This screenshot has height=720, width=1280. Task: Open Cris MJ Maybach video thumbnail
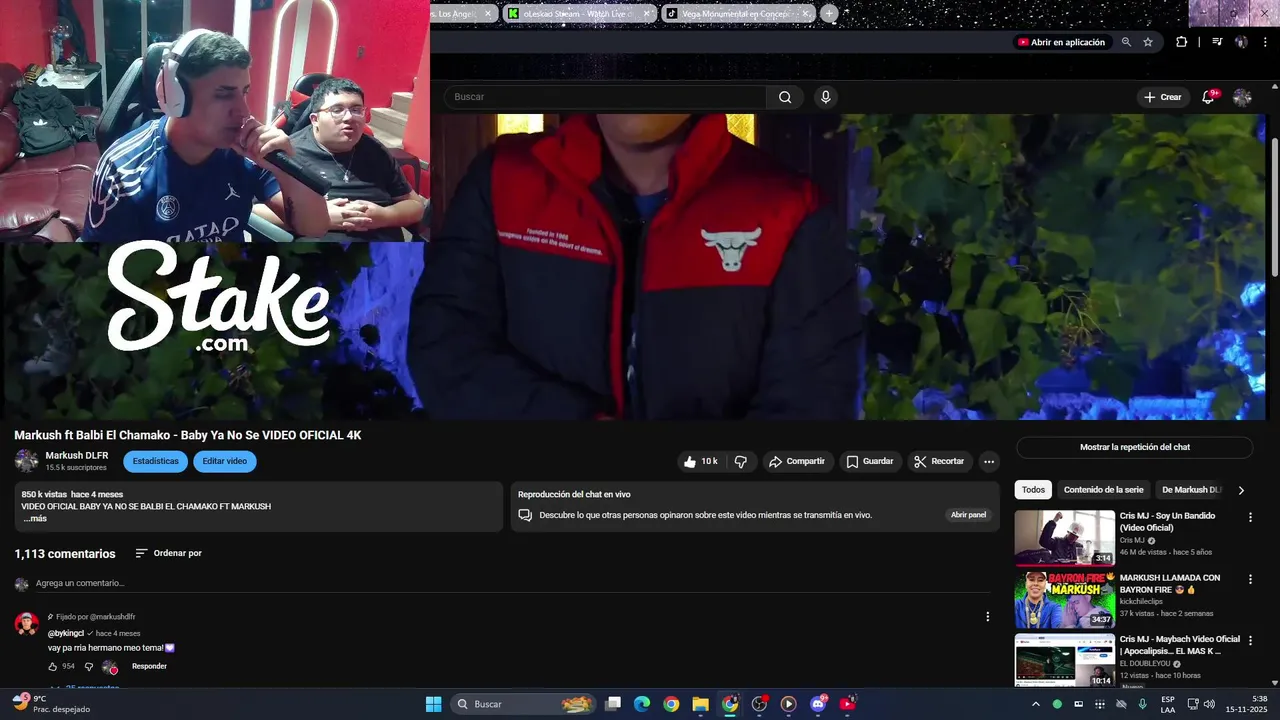(x=1065, y=660)
